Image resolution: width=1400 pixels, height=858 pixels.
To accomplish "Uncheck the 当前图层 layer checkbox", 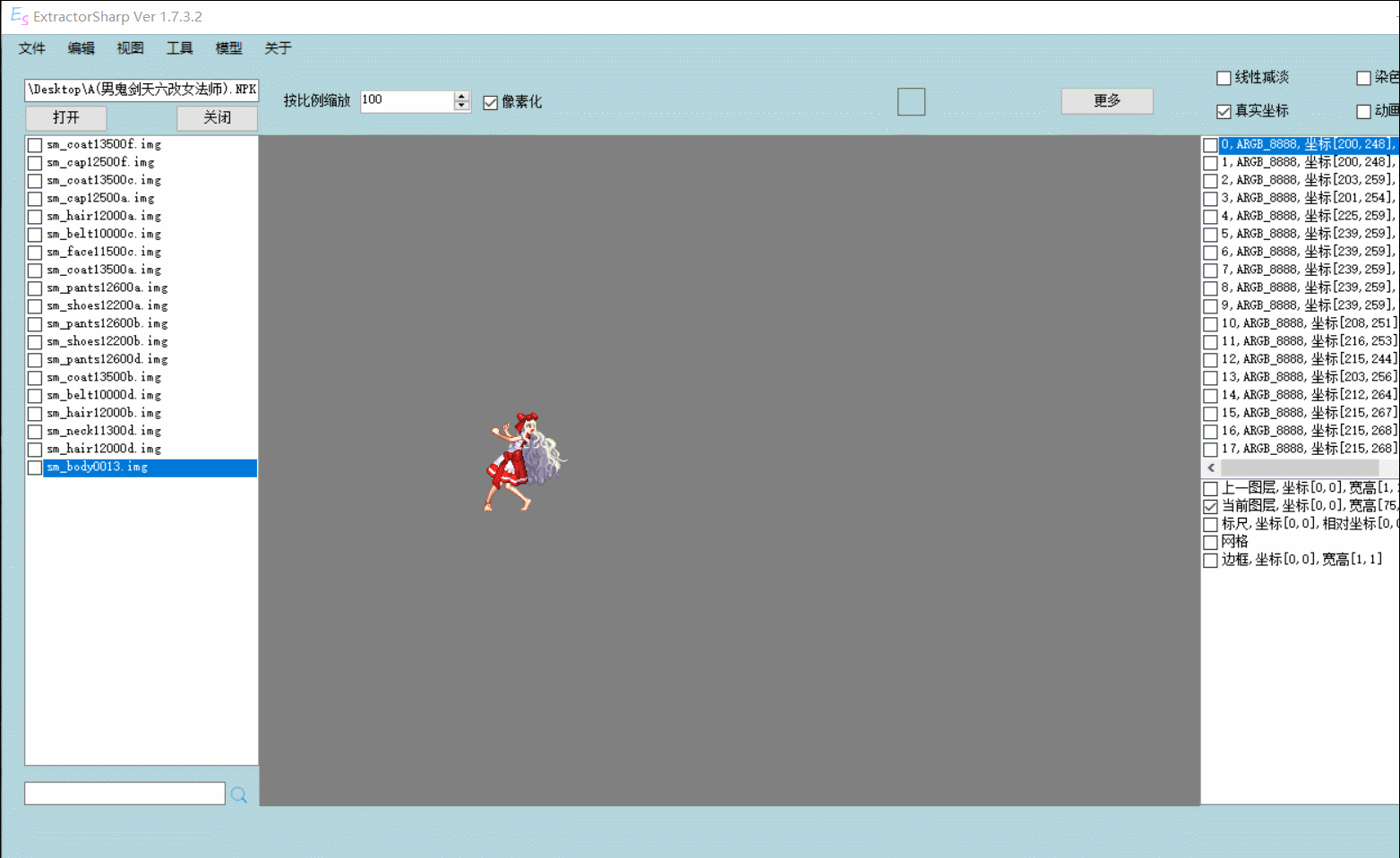I will [1210, 506].
